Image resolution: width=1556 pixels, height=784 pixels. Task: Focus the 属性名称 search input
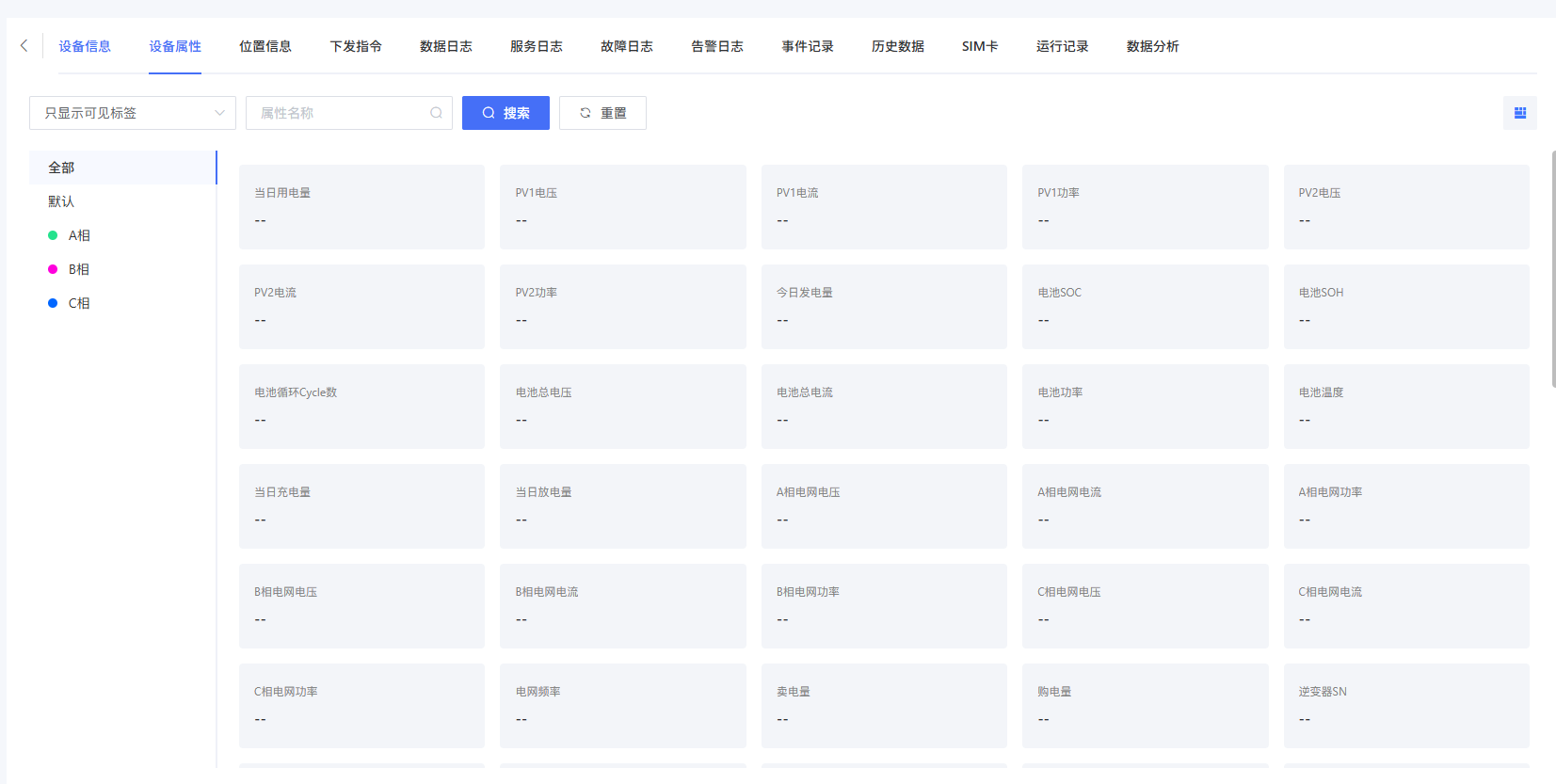click(x=339, y=113)
